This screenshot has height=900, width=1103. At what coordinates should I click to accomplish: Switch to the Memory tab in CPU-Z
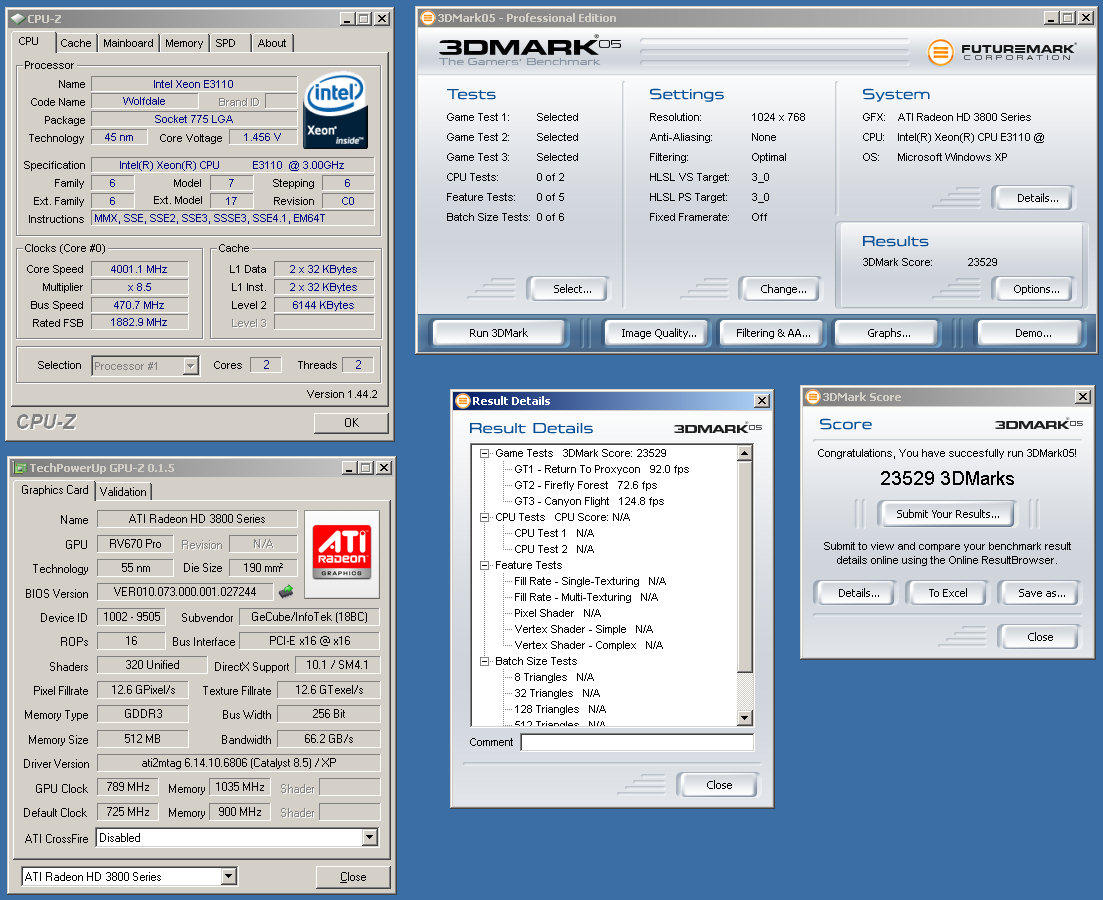click(x=184, y=43)
